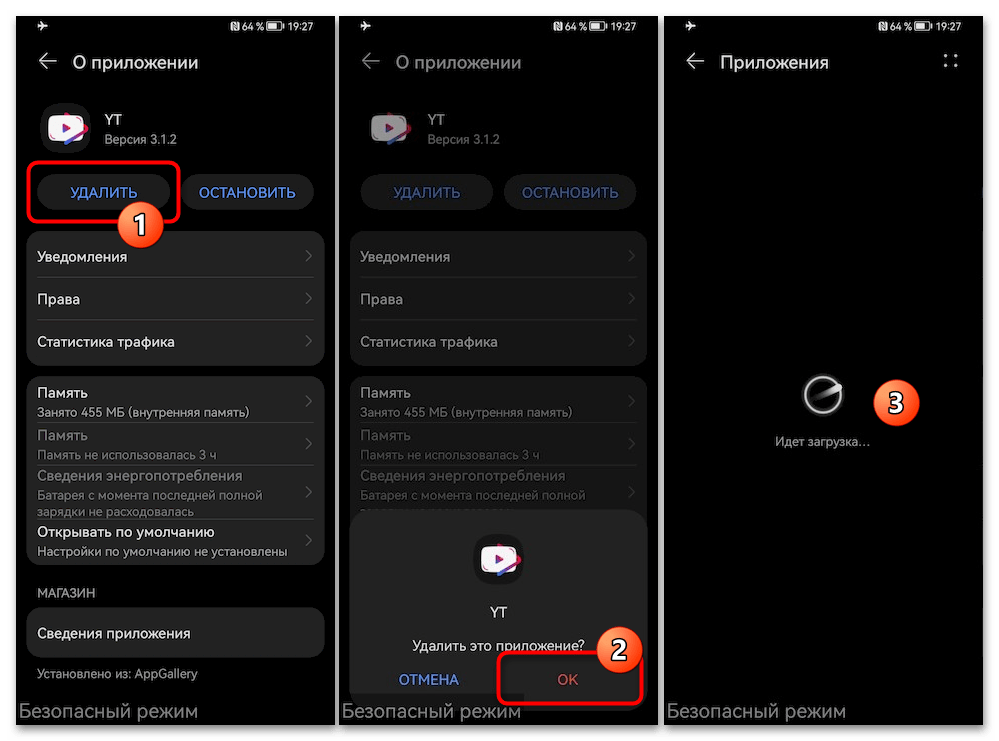This screenshot has width=999, height=741.
Task: Tap ОСТАНОВИТЬ in the first screen
Action: [x=247, y=192]
